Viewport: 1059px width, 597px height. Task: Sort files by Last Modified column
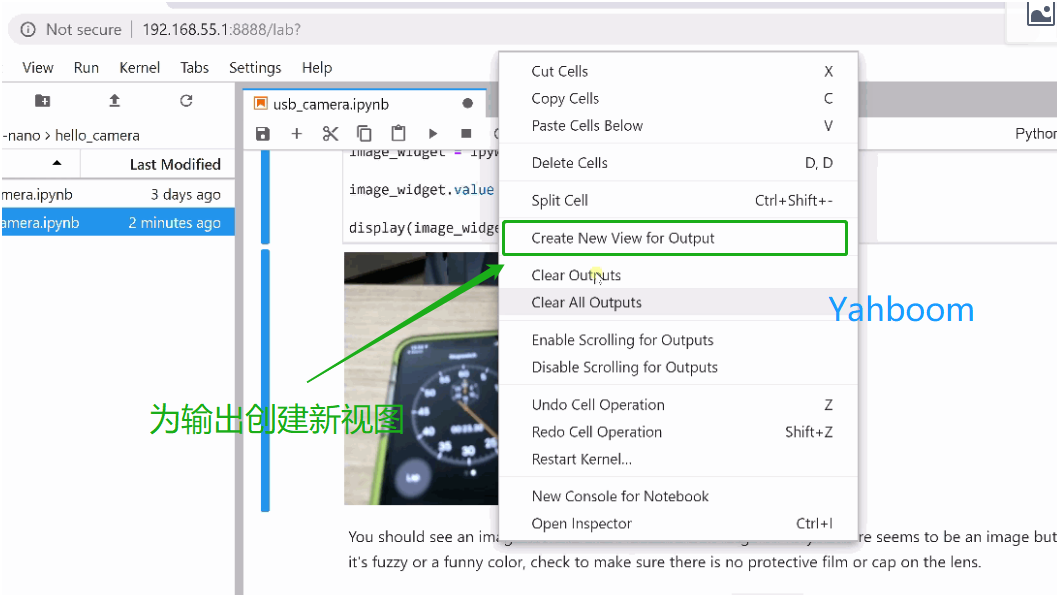pos(175,164)
